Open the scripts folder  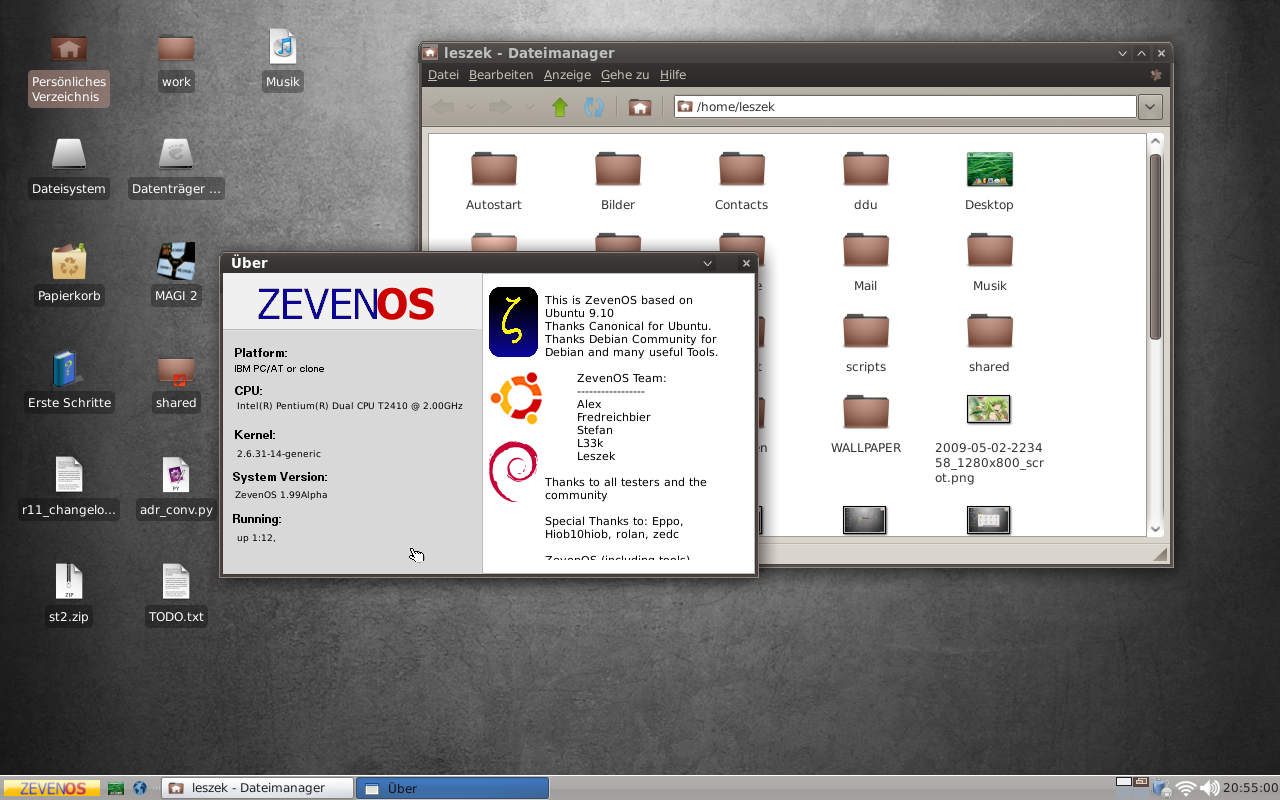(865, 343)
